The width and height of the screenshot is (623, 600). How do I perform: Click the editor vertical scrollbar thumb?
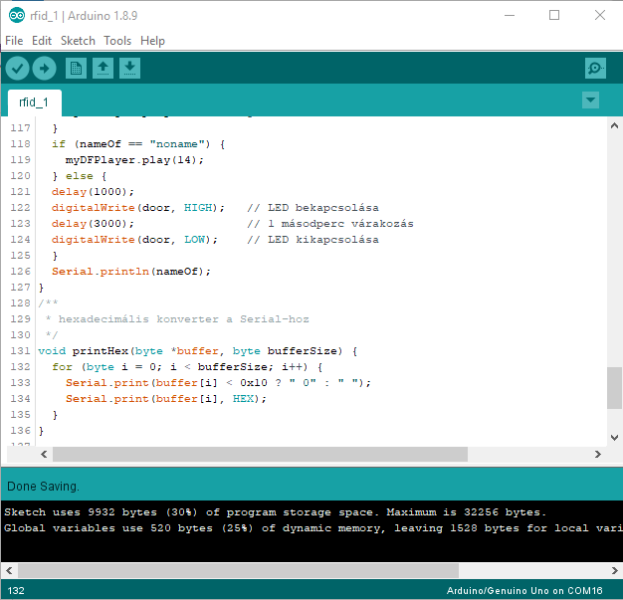pyautogui.click(x=614, y=387)
